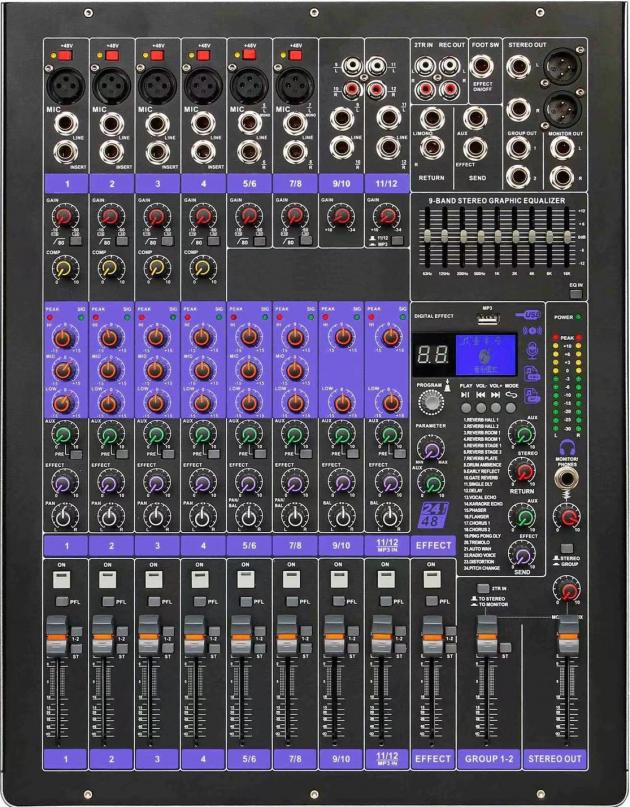Click the blue MP3 LCD screen
This screenshot has width=630, height=807.
[x=486, y=355]
